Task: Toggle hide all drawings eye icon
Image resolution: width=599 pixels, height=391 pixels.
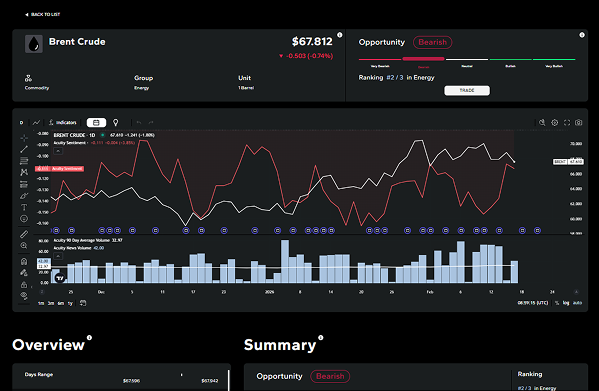Action: pos(24,296)
